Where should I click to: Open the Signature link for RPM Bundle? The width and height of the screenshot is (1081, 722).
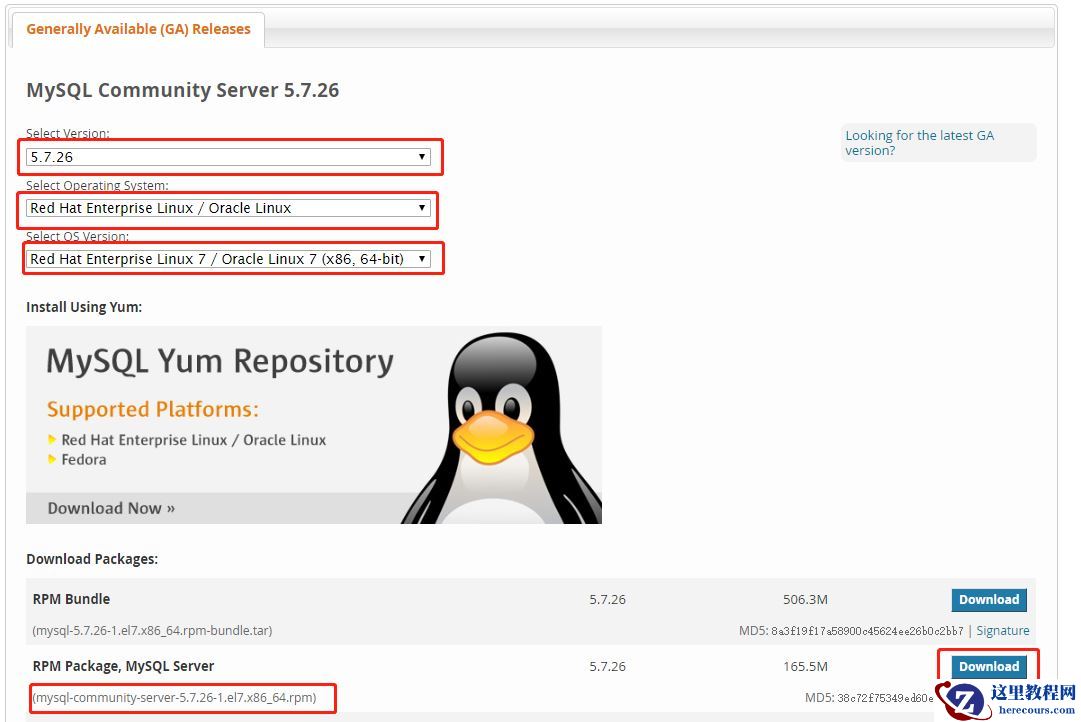(1002, 630)
